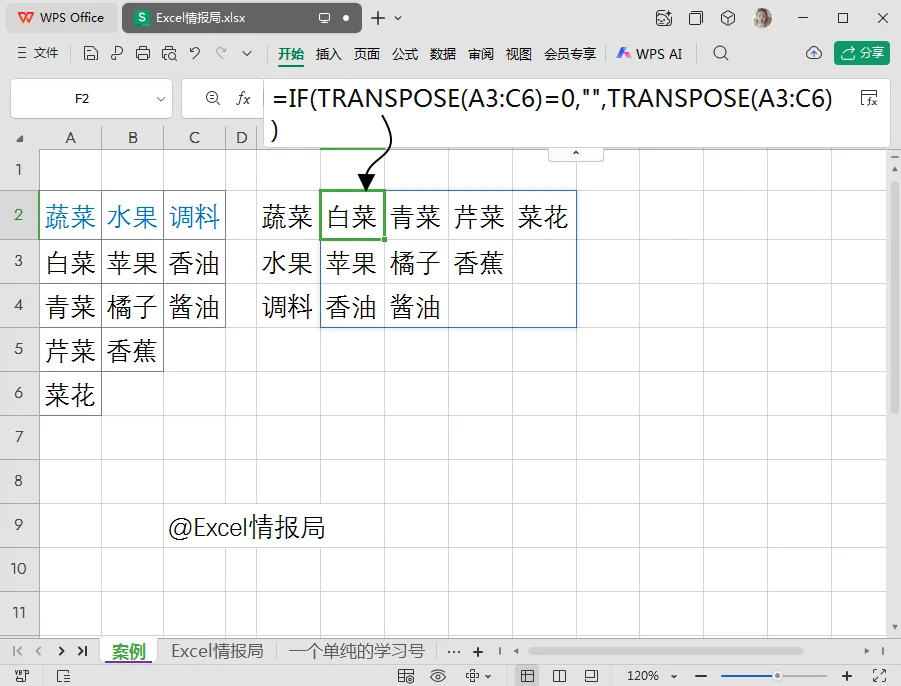Viewport: 901px width, 686px height.
Task: Click the cloud upload icon
Action: coord(814,53)
